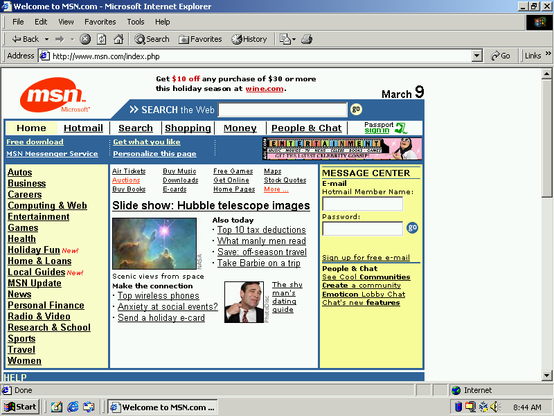
Task: Click the Hubble nebula image thumbnail
Action: click(x=154, y=244)
